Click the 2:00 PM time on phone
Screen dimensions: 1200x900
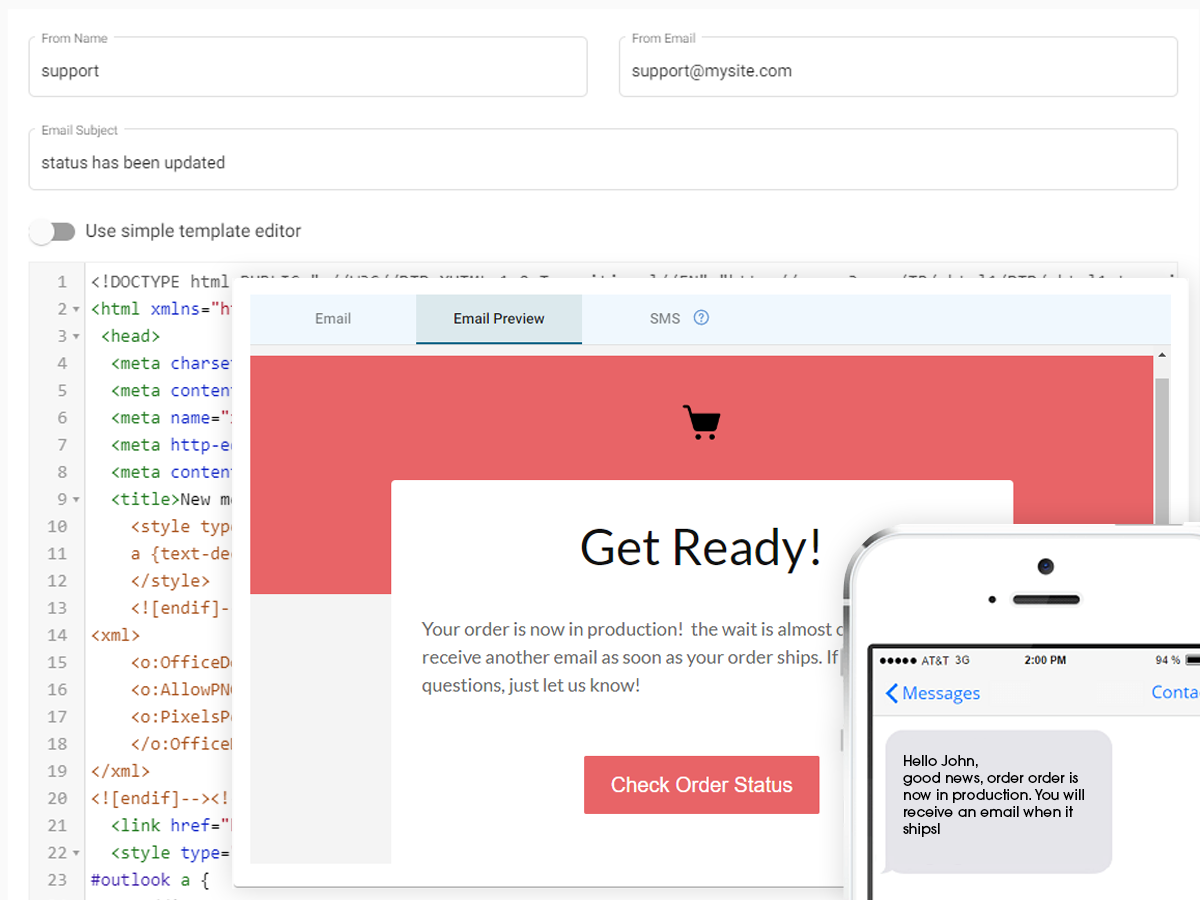click(x=1046, y=660)
